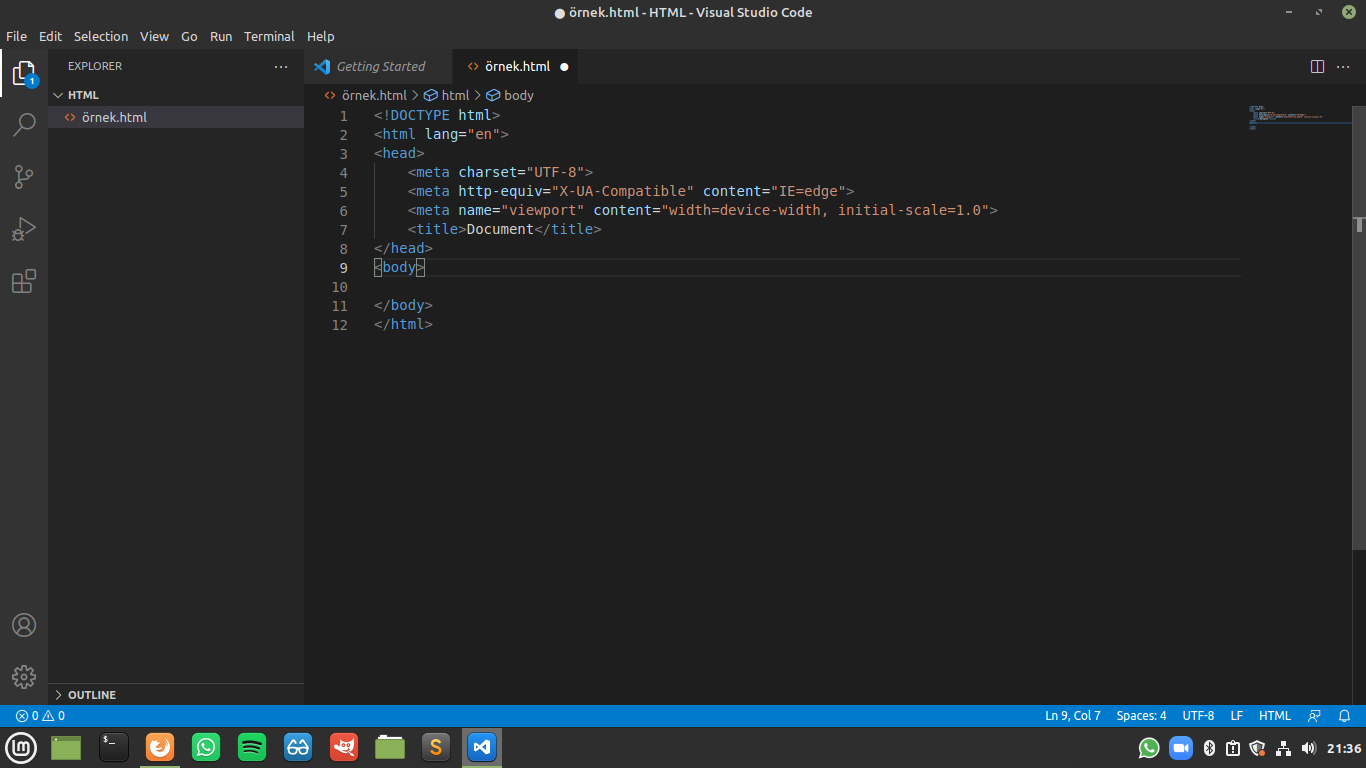Open the Help menu

pyautogui.click(x=320, y=36)
